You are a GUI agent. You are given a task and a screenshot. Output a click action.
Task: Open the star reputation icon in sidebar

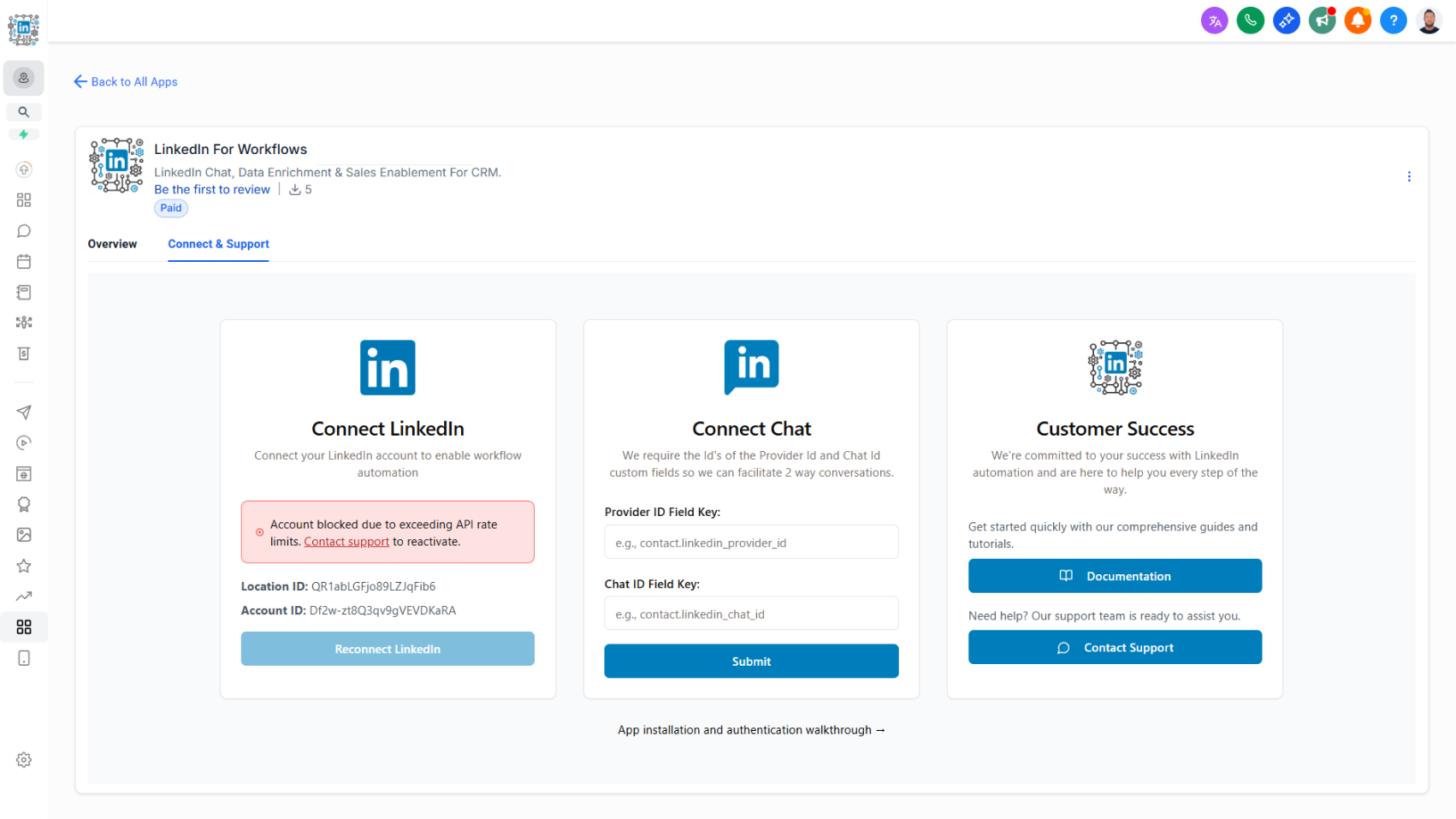[x=24, y=566]
